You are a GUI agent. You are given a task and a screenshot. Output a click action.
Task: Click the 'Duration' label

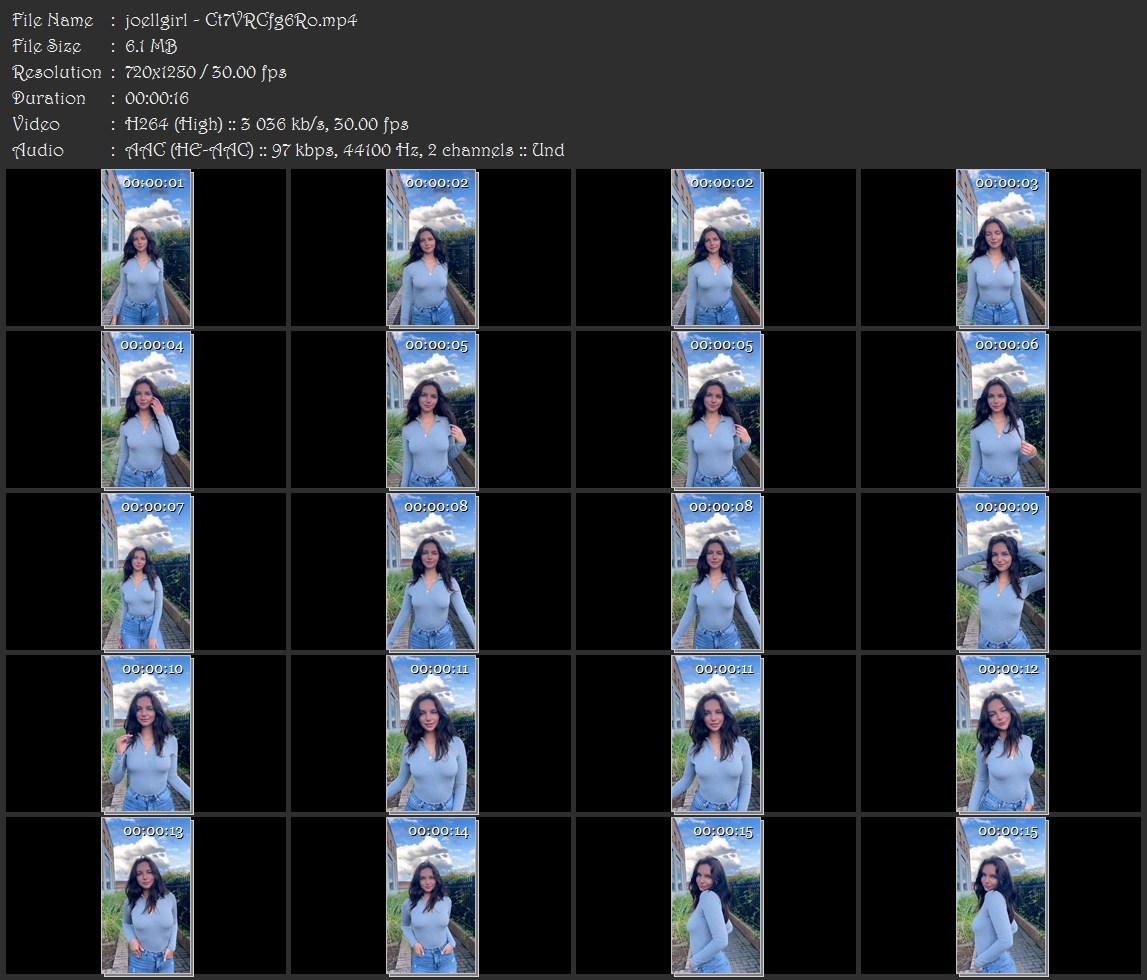[49, 98]
